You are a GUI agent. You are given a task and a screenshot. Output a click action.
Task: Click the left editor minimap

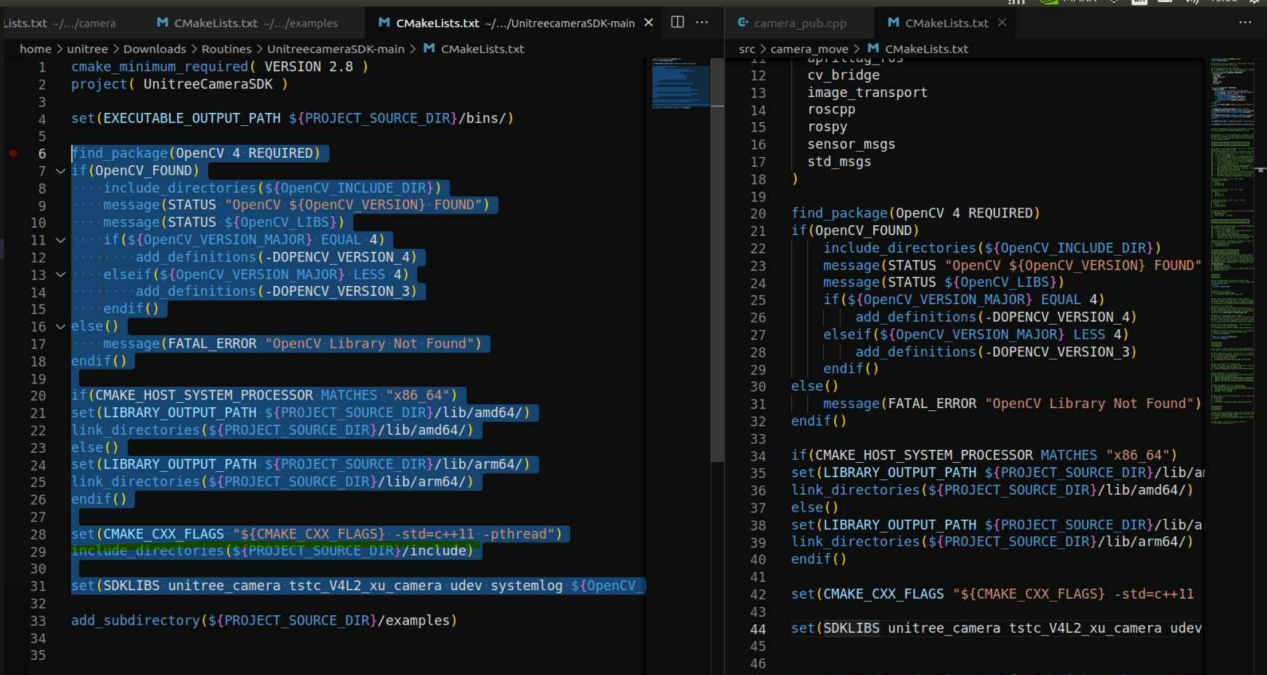coord(680,82)
